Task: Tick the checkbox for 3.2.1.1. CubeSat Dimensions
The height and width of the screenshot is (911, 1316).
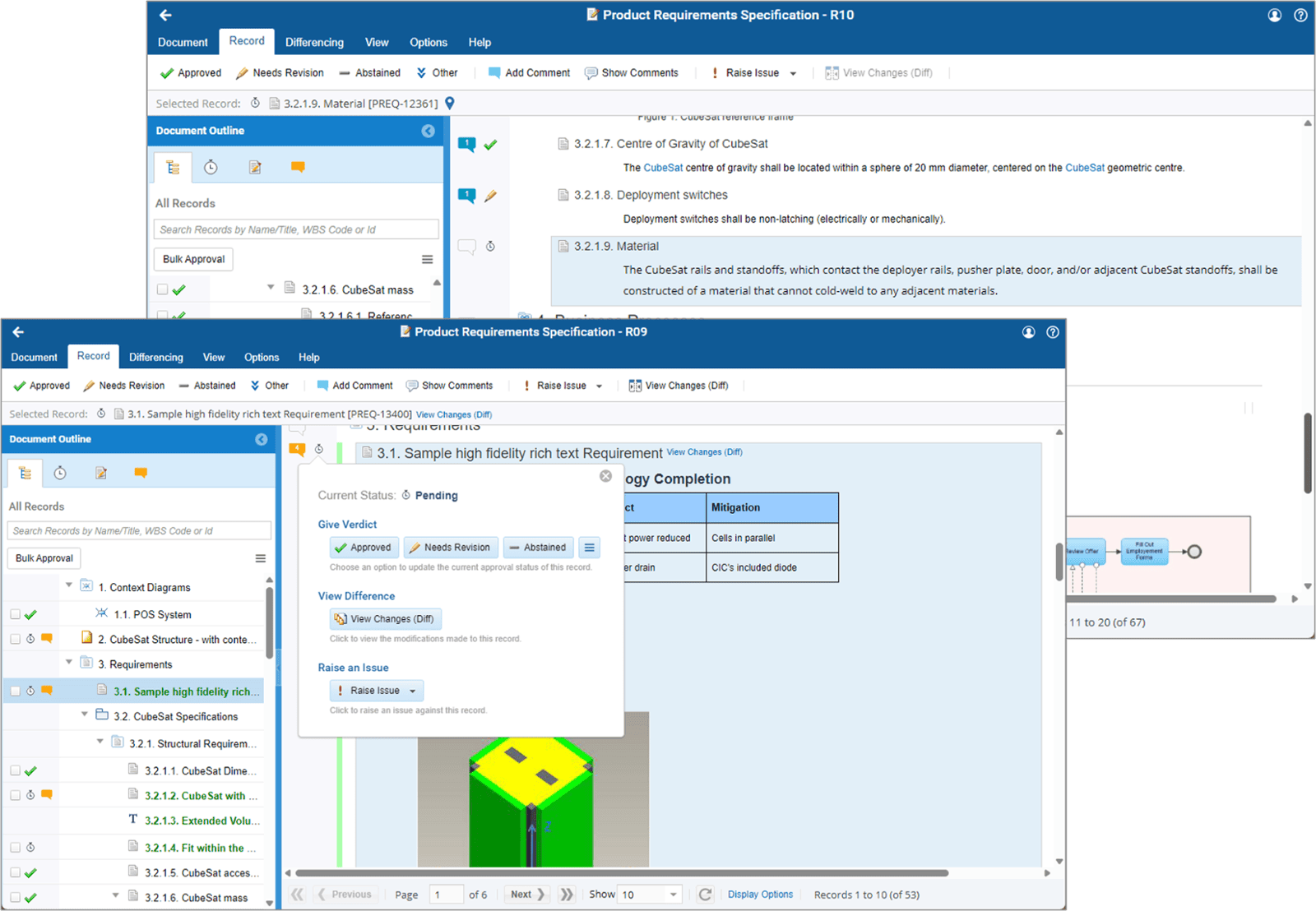Action: tap(15, 771)
